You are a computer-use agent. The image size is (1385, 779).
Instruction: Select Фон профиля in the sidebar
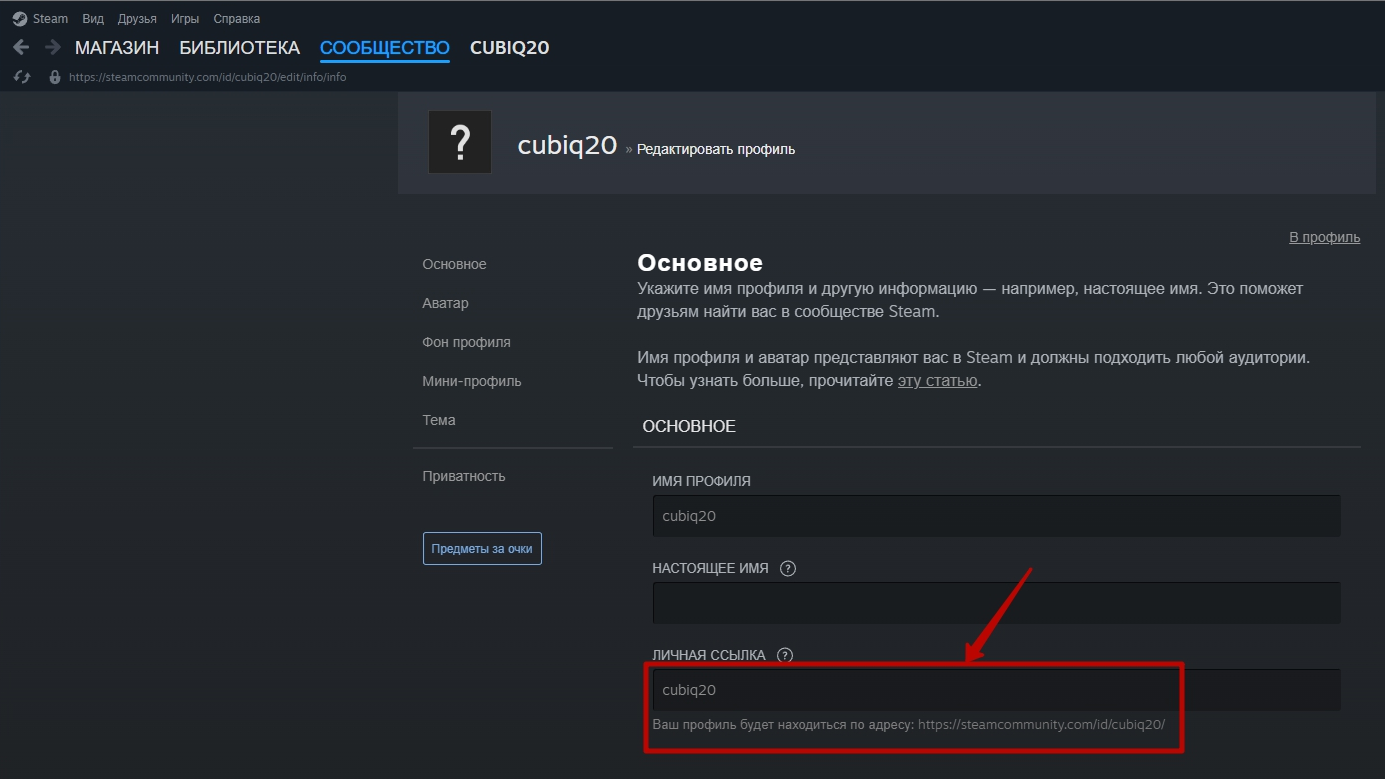click(466, 342)
